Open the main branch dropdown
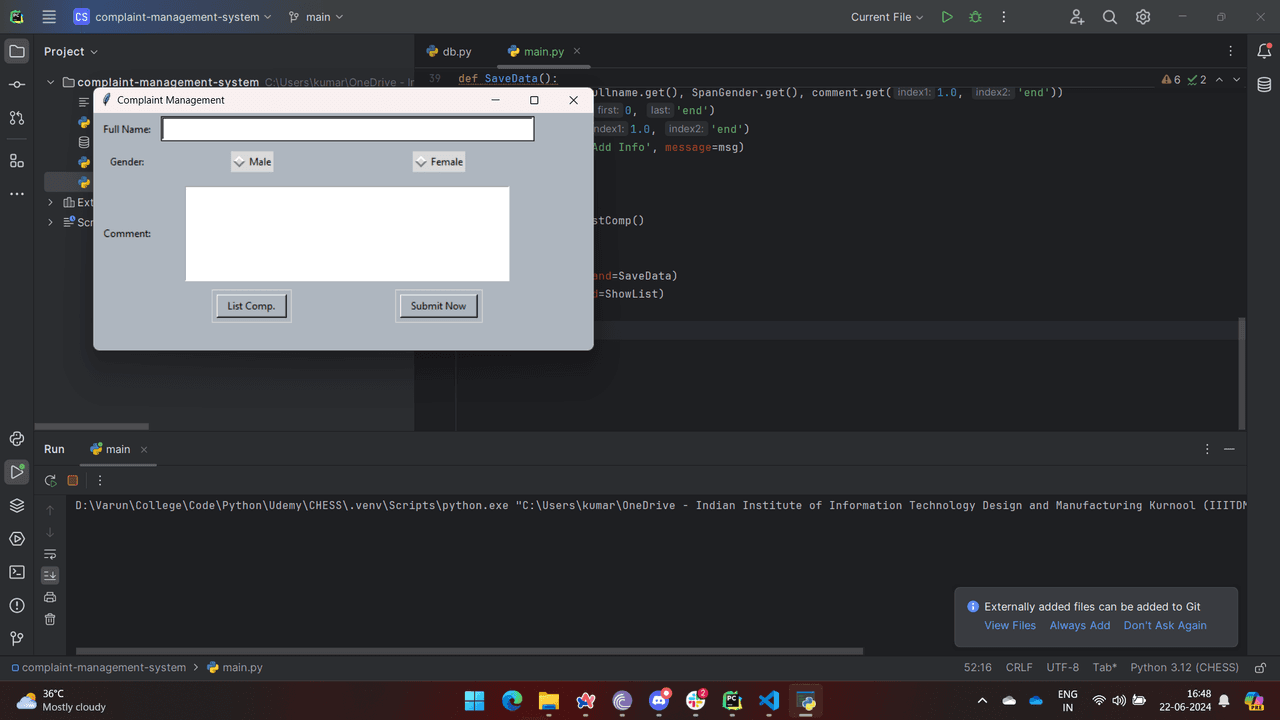Viewport: 1280px width, 720px height. 316,17
